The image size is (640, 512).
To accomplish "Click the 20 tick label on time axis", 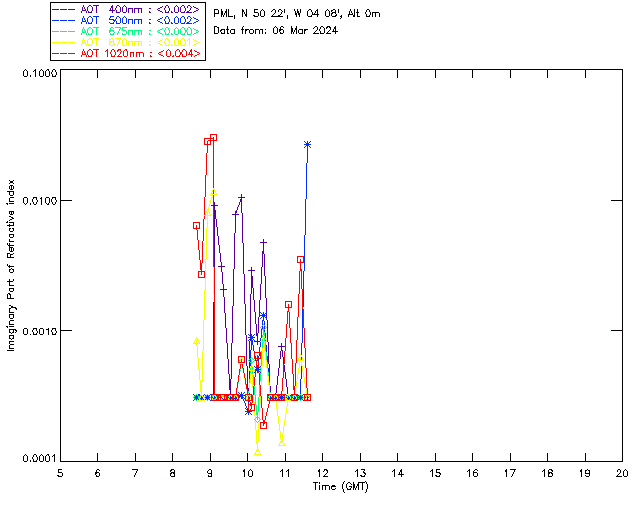I will coord(622,473).
